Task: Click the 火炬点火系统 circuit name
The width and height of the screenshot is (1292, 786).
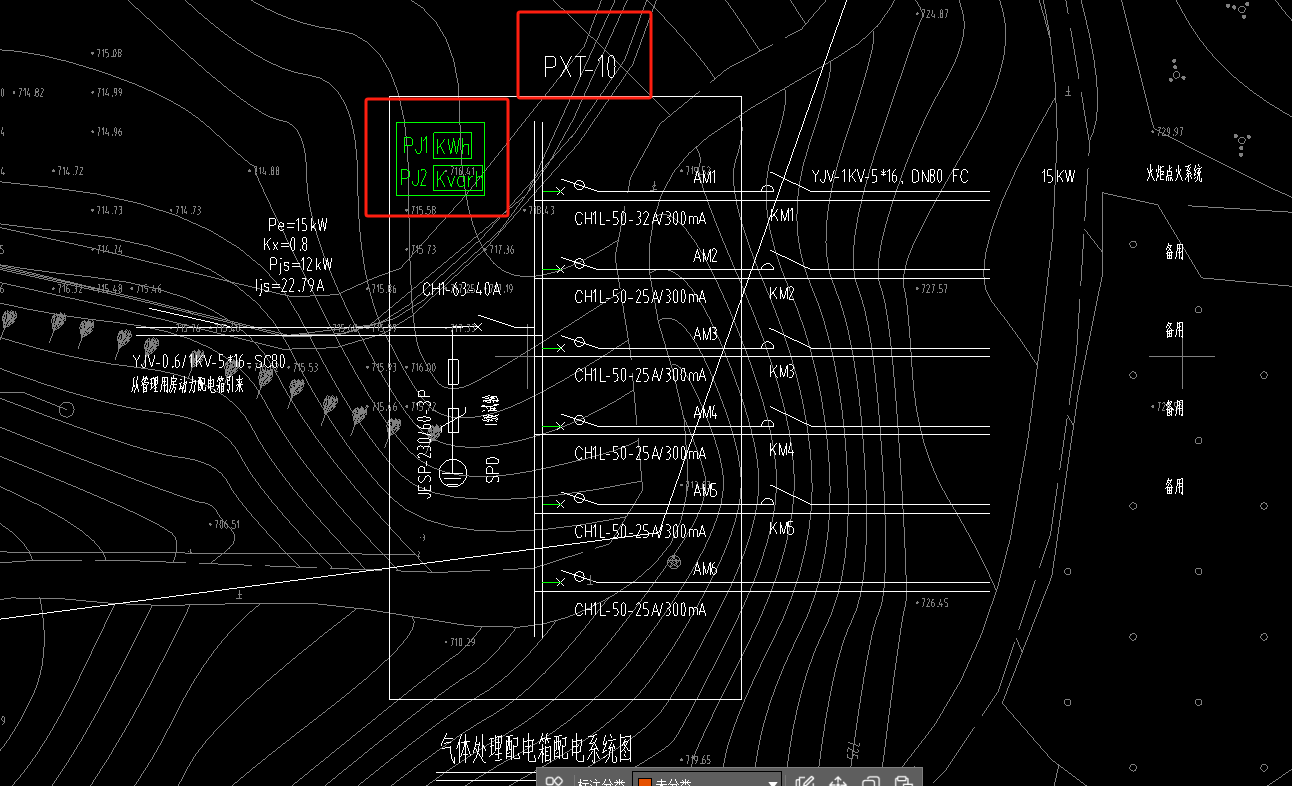Action: pos(1174,173)
